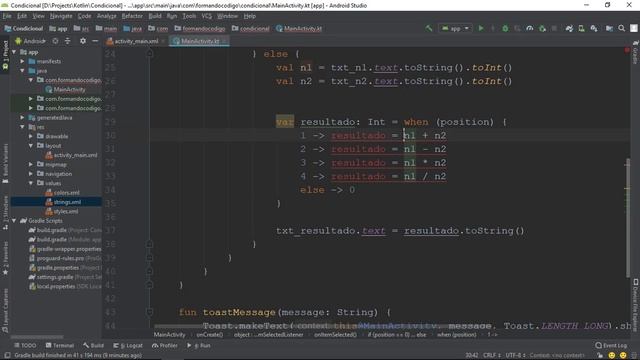
Task: Open the Event Log
Action: click(x=611, y=346)
